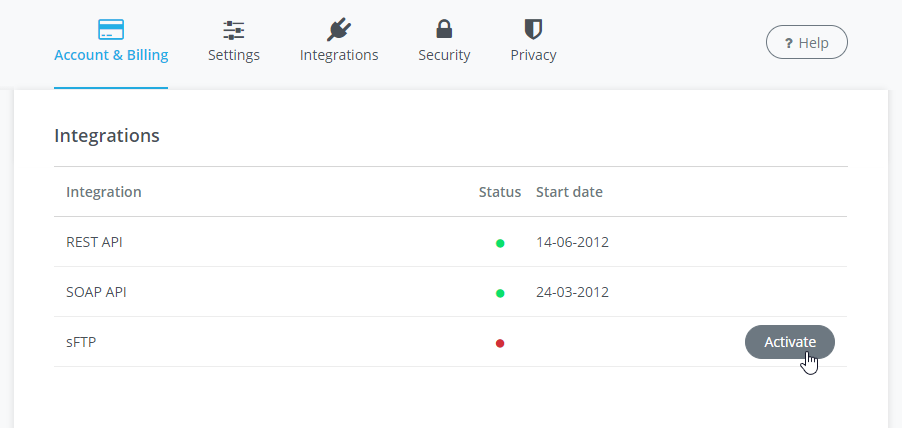Viewport: 902px width, 428px height.
Task: Activate the sFTP integration
Action: (x=789, y=342)
